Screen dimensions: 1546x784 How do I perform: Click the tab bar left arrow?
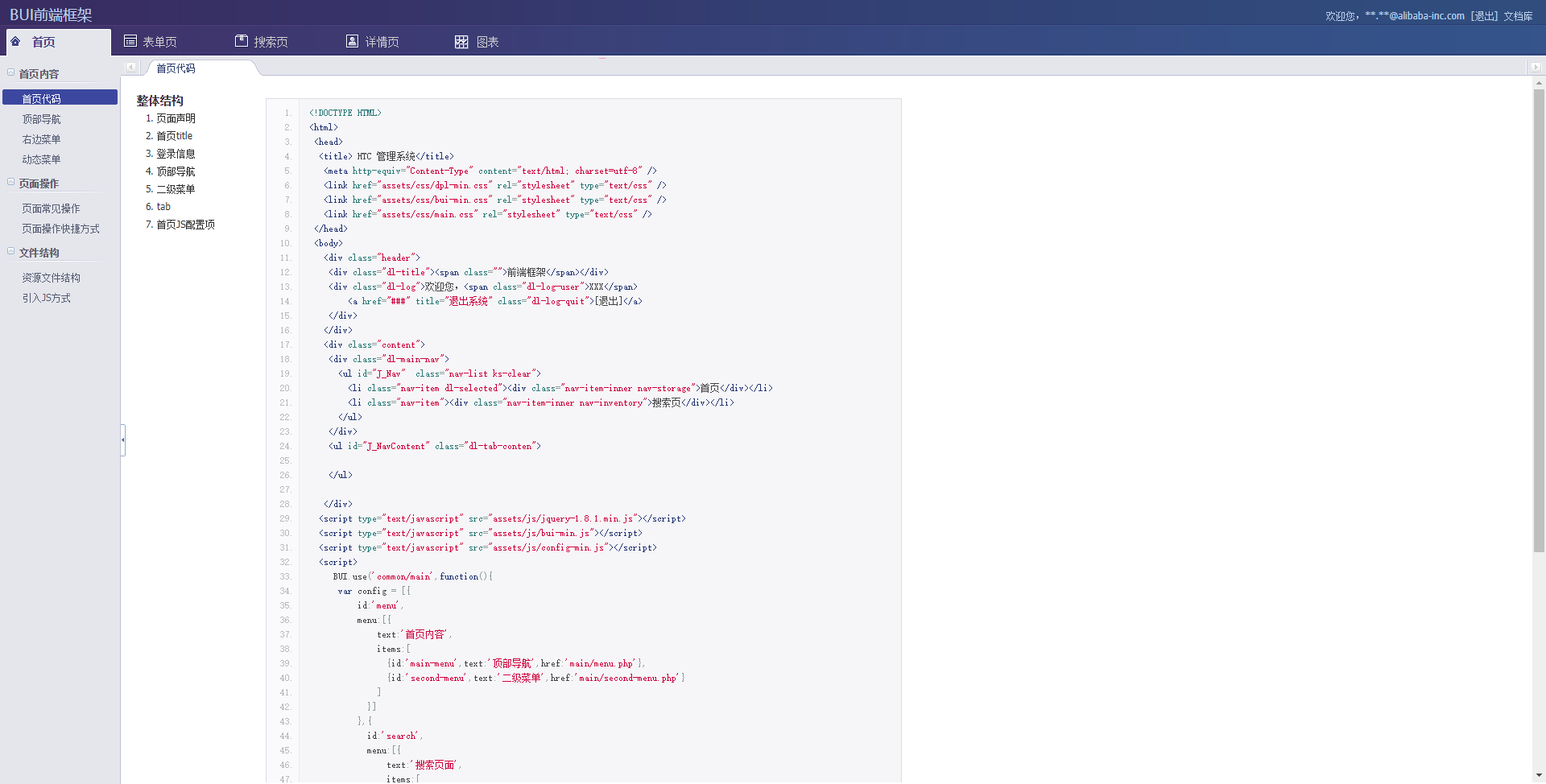pyautogui.click(x=130, y=68)
